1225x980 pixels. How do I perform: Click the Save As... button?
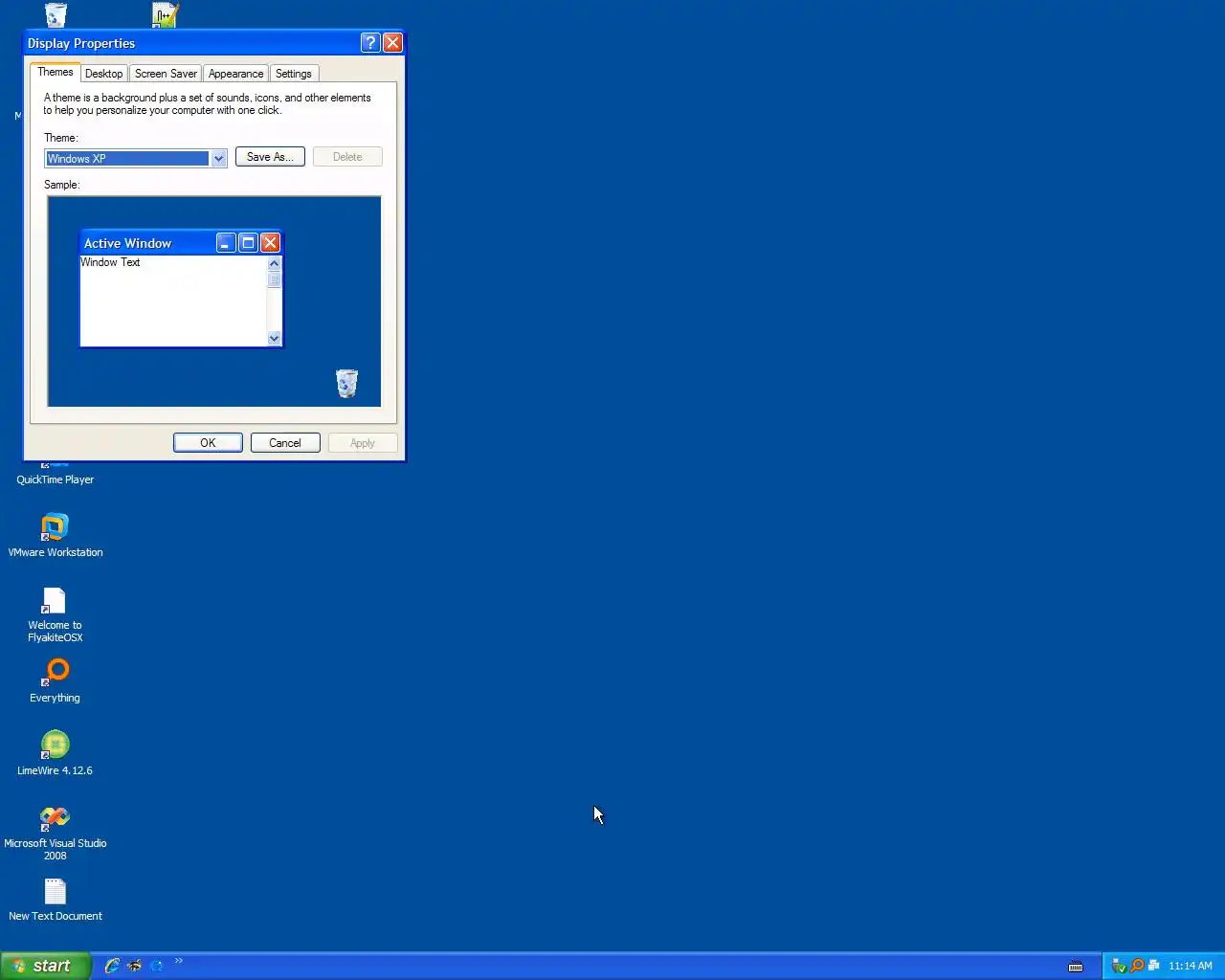click(270, 157)
